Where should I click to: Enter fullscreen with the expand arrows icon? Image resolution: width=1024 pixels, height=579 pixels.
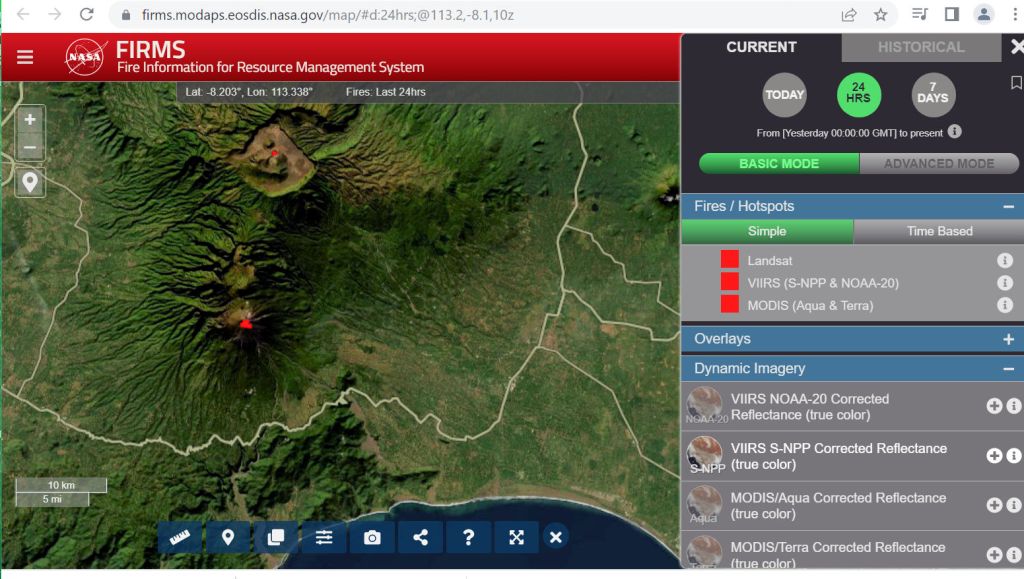point(516,537)
